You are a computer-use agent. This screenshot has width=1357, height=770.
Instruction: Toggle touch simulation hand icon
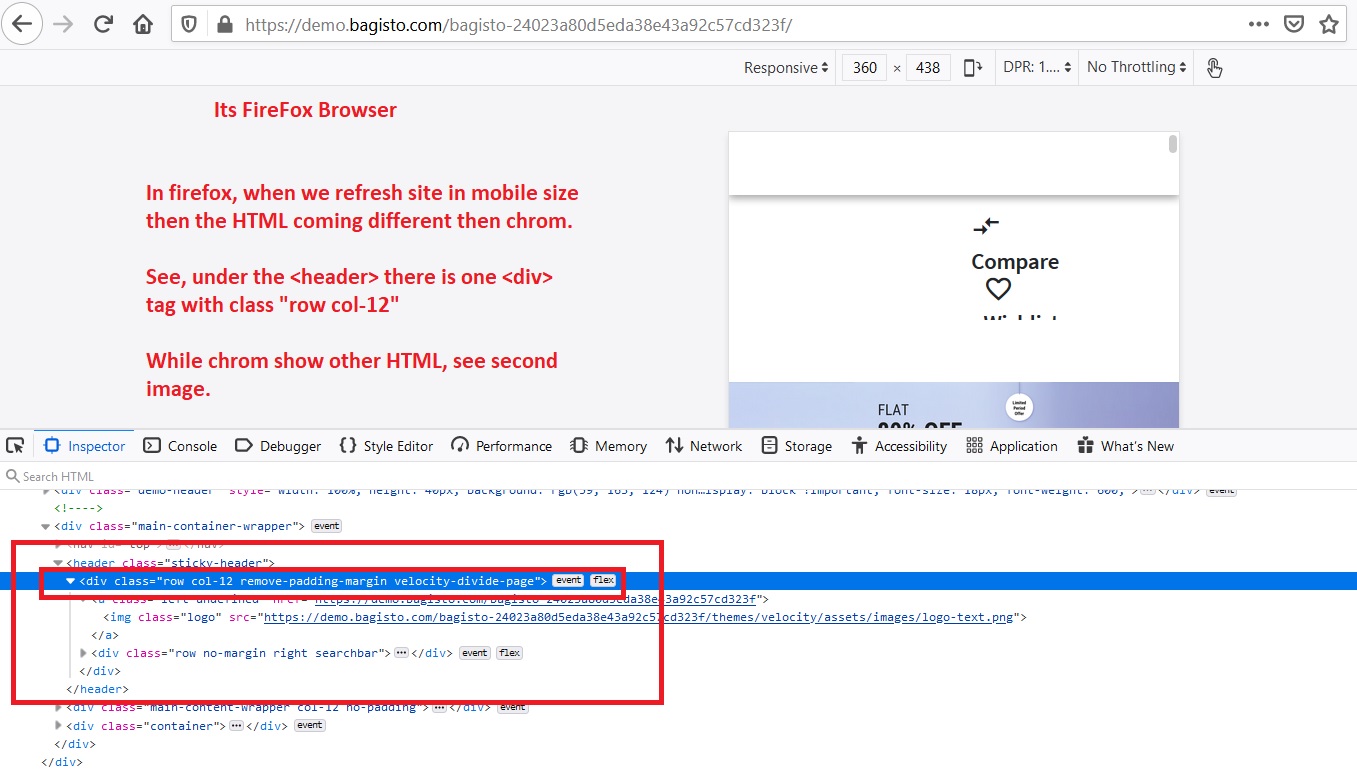(1214, 67)
